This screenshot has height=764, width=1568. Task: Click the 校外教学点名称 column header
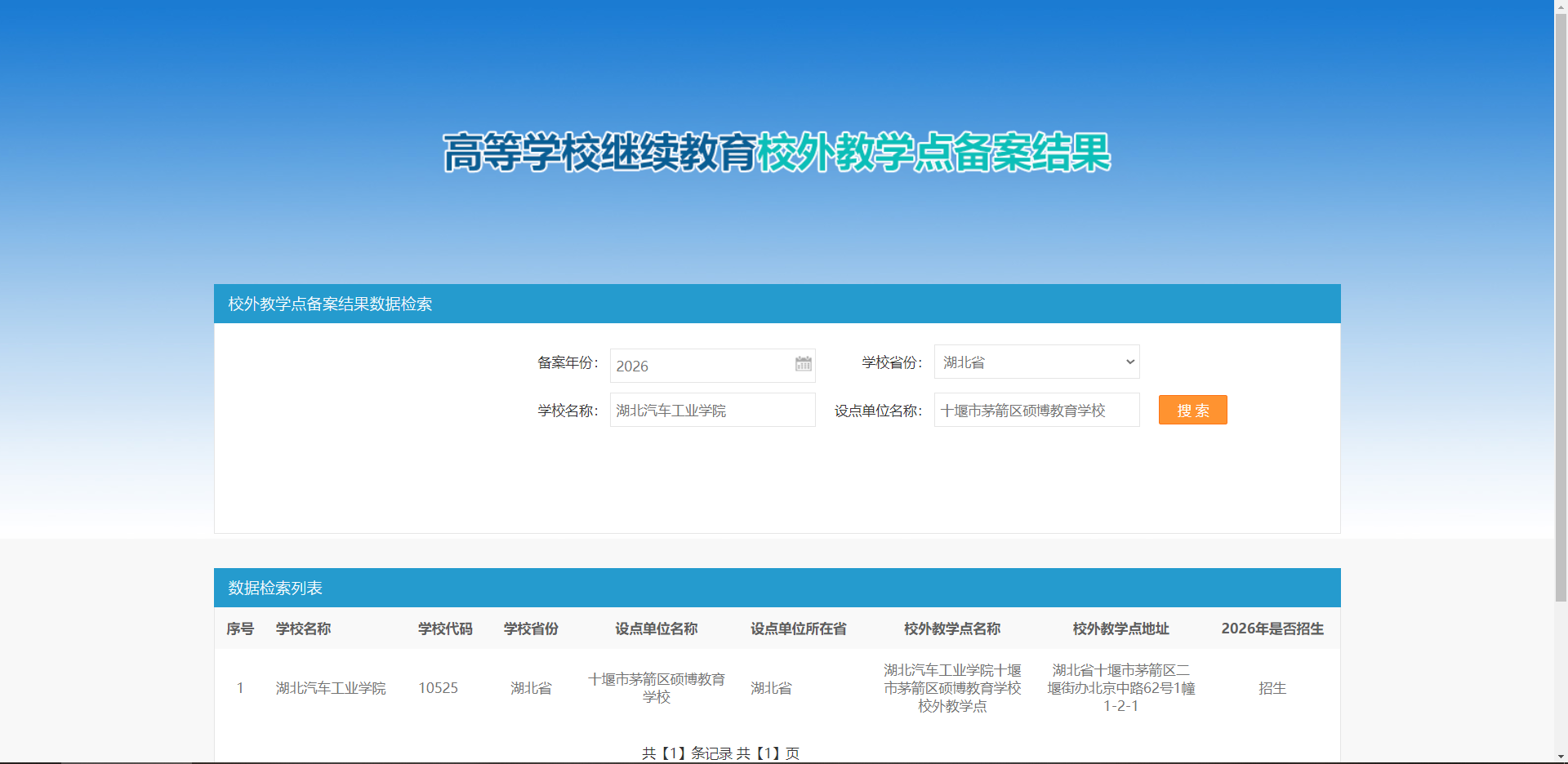pos(952,629)
